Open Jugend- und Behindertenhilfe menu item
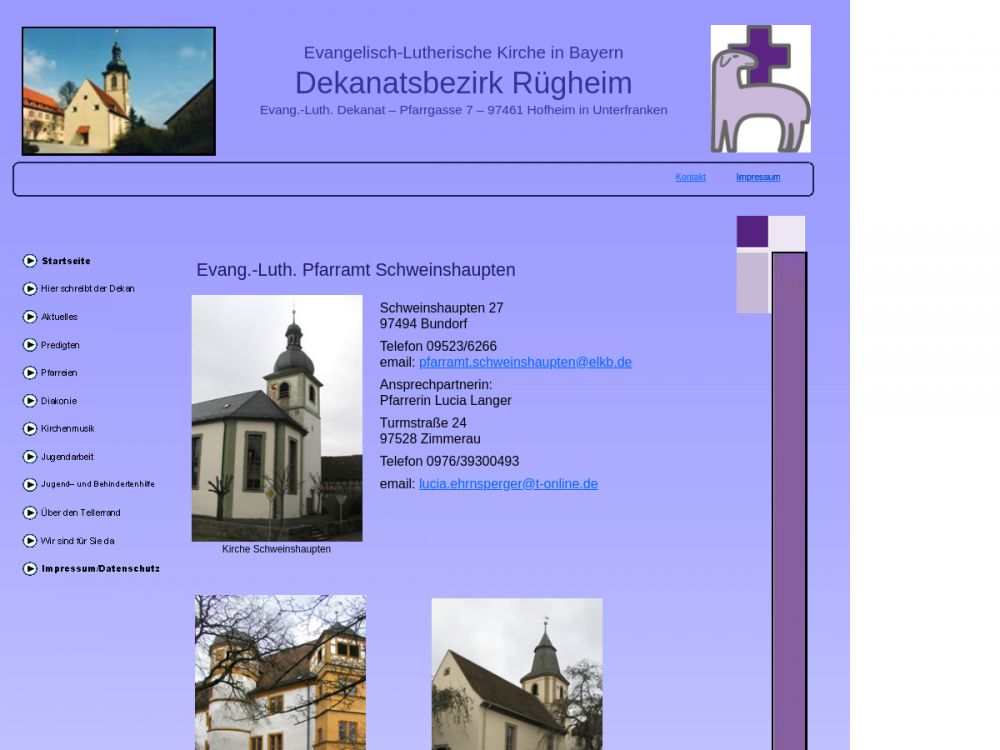 click(98, 485)
